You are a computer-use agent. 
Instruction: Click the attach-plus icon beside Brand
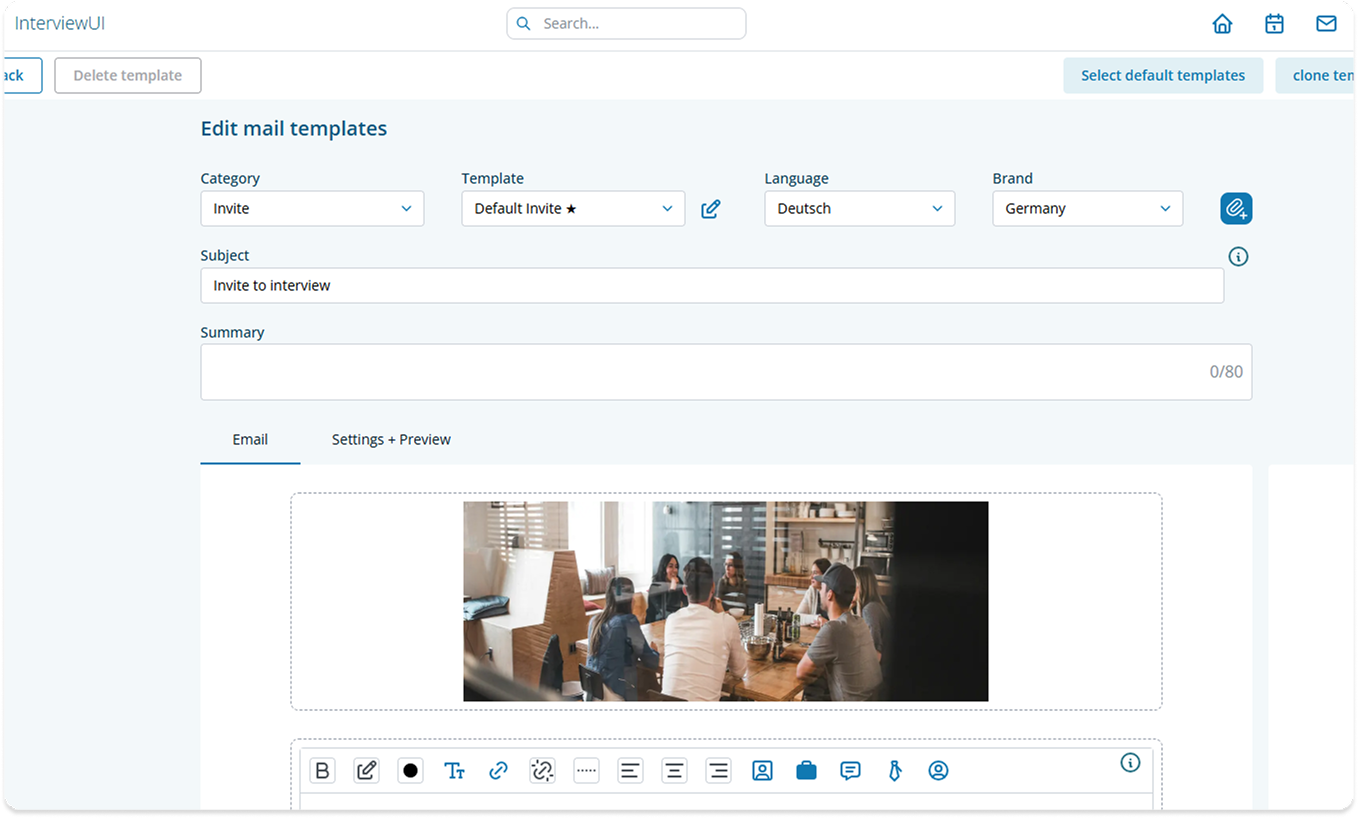[1236, 208]
